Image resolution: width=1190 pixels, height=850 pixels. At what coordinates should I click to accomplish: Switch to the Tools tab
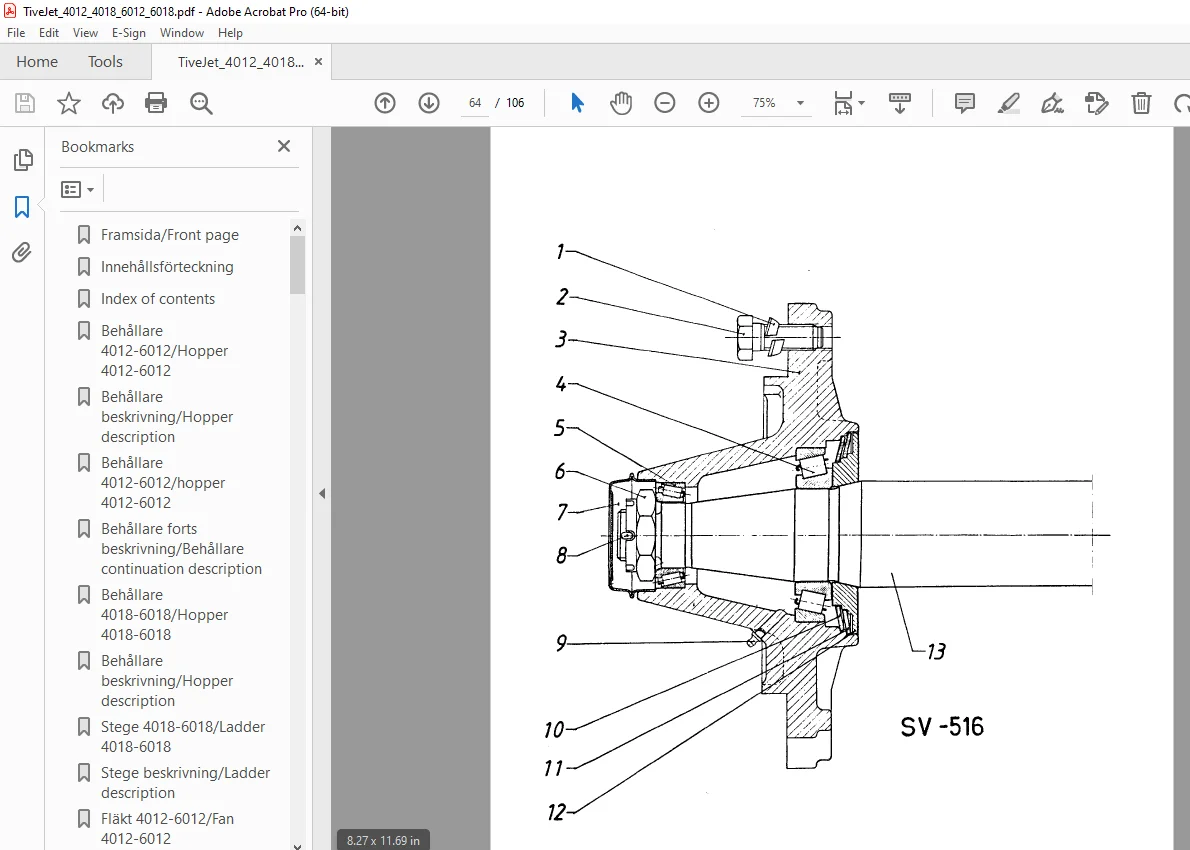coord(105,61)
